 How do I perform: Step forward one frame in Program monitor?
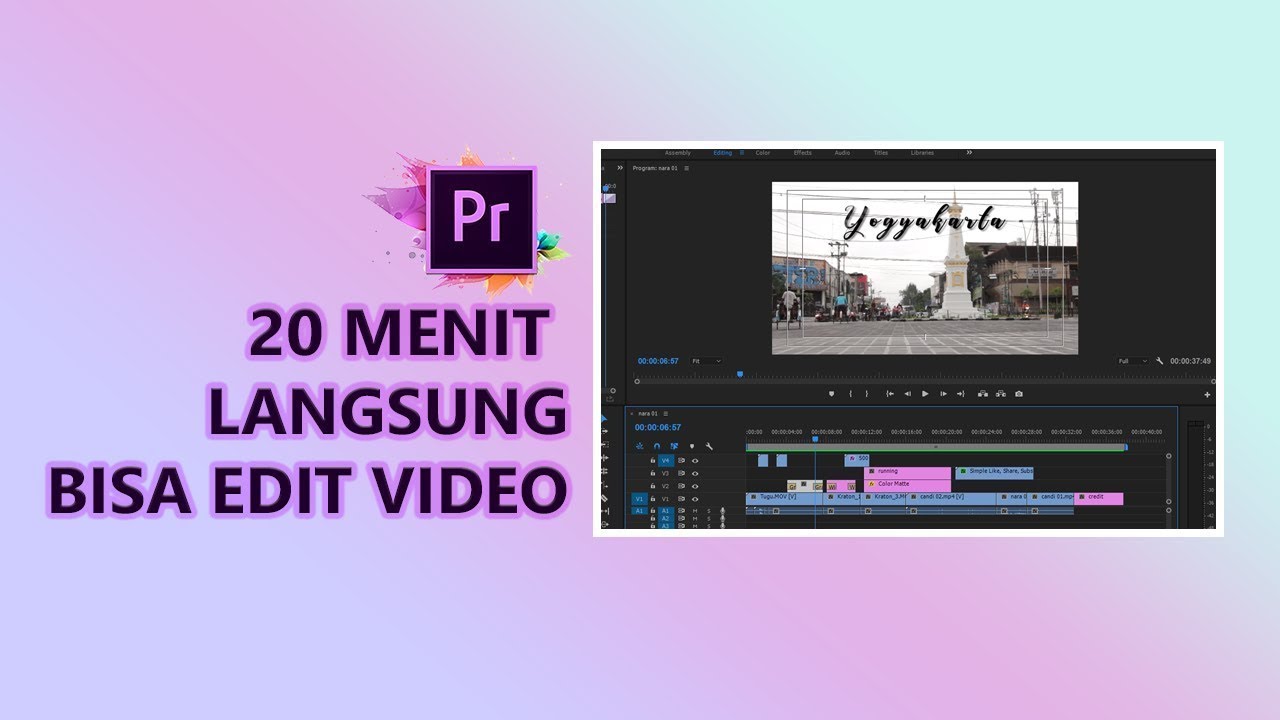coord(943,394)
